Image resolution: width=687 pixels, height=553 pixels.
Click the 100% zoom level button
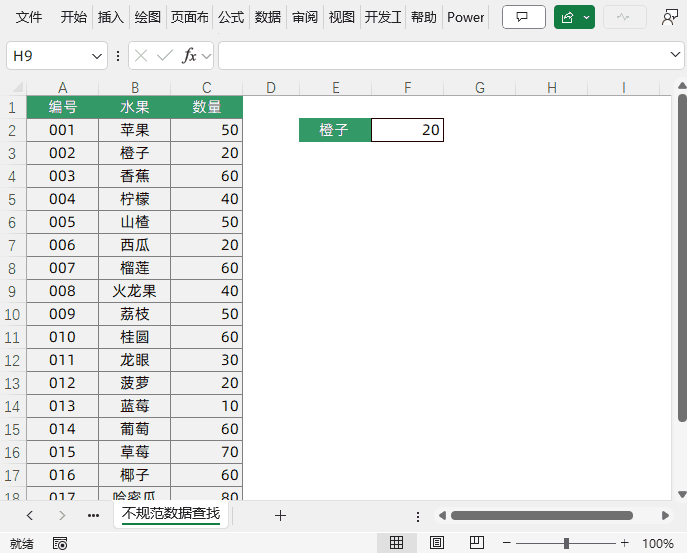click(x=657, y=543)
